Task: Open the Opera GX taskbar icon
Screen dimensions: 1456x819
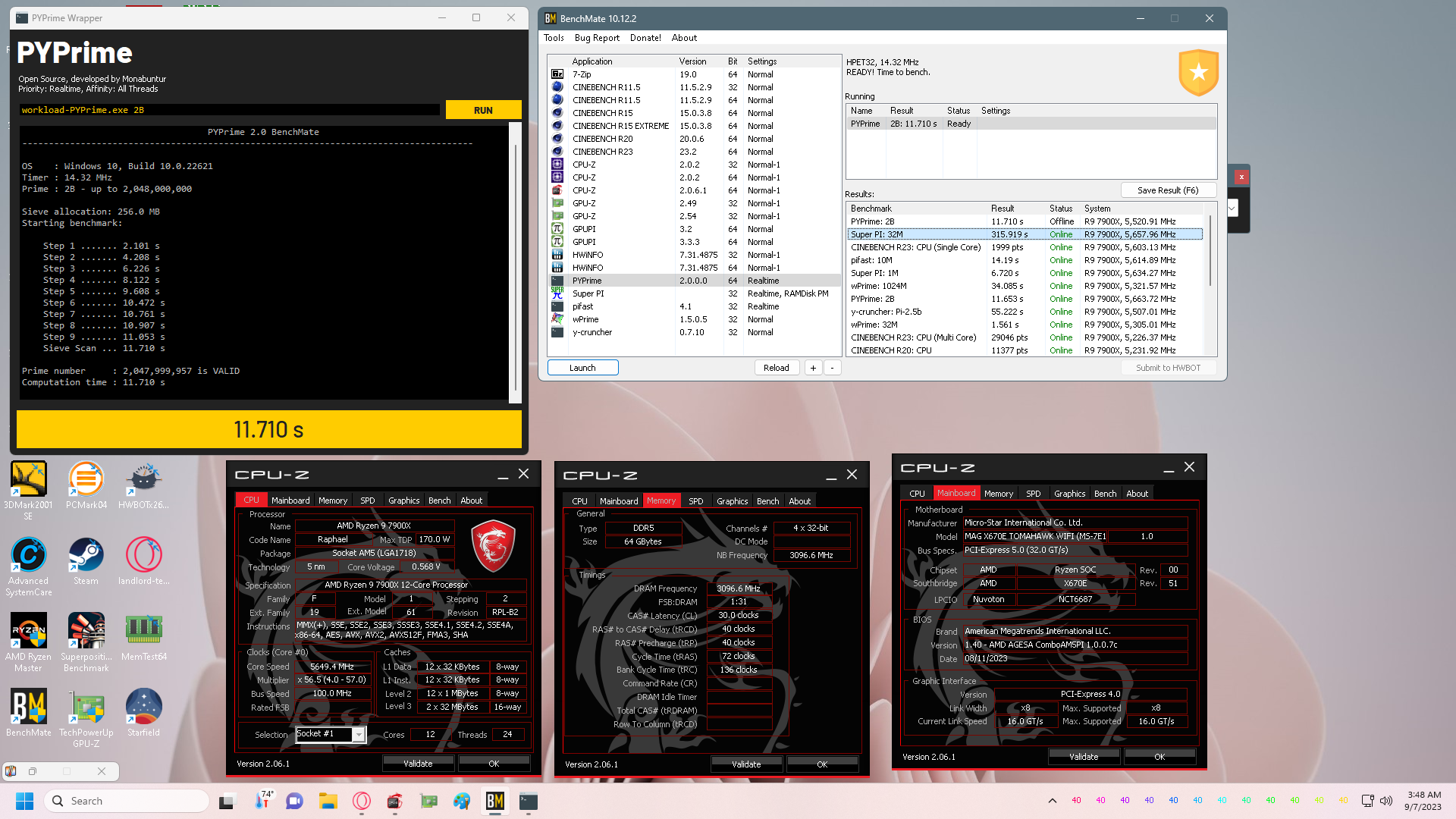Action: click(362, 801)
